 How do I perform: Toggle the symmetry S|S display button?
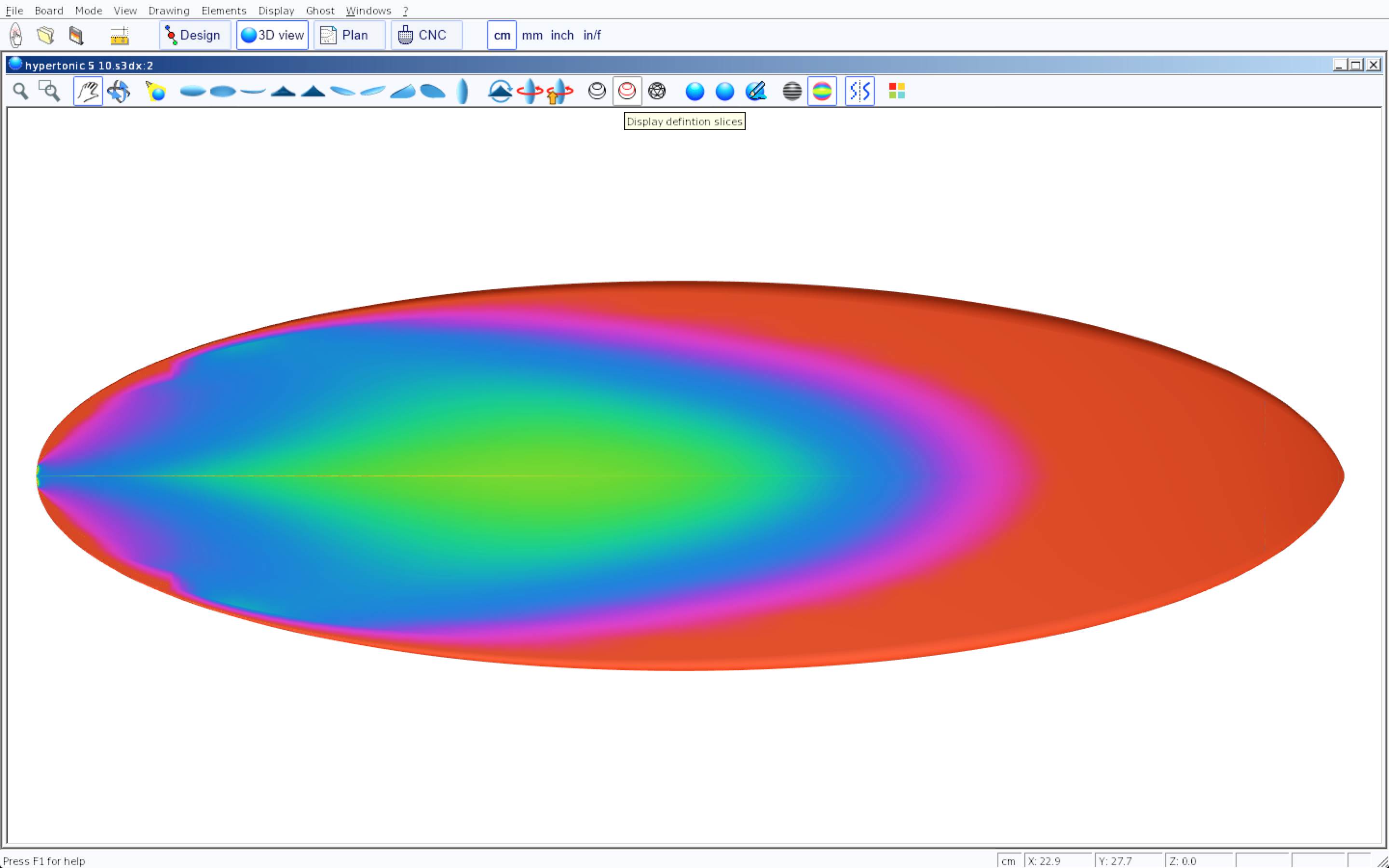click(x=859, y=91)
